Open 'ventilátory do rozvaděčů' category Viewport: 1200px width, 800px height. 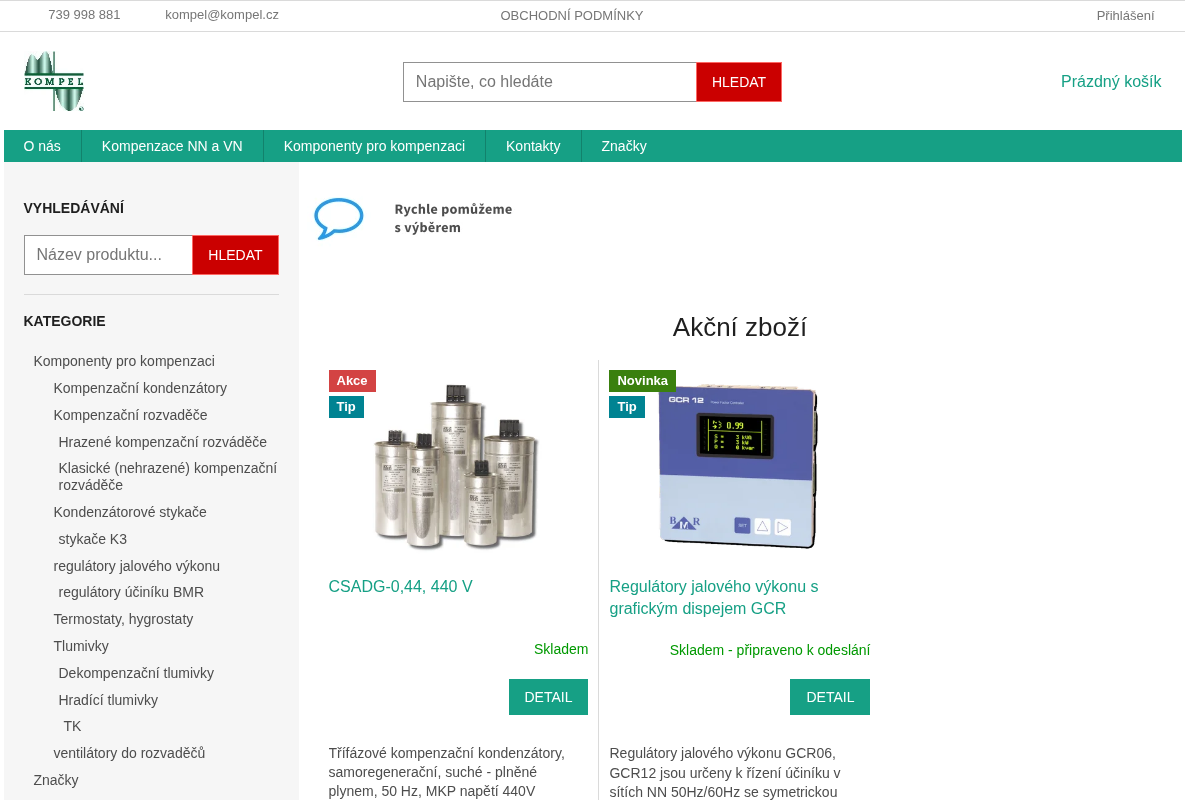tap(130, 753)
